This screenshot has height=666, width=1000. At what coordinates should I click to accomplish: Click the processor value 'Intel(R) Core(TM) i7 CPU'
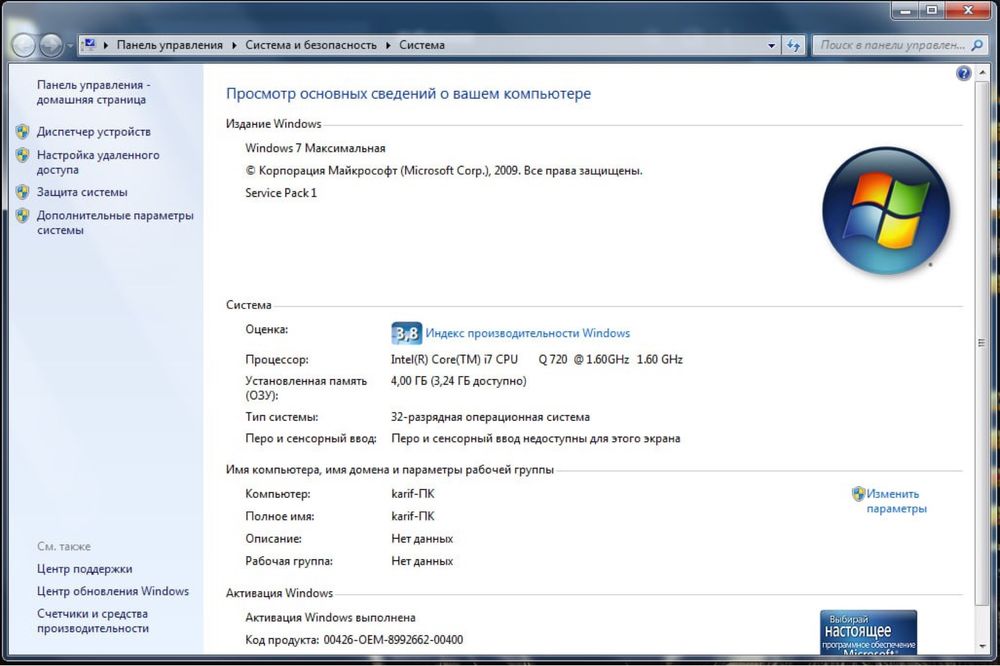point(454,359)
